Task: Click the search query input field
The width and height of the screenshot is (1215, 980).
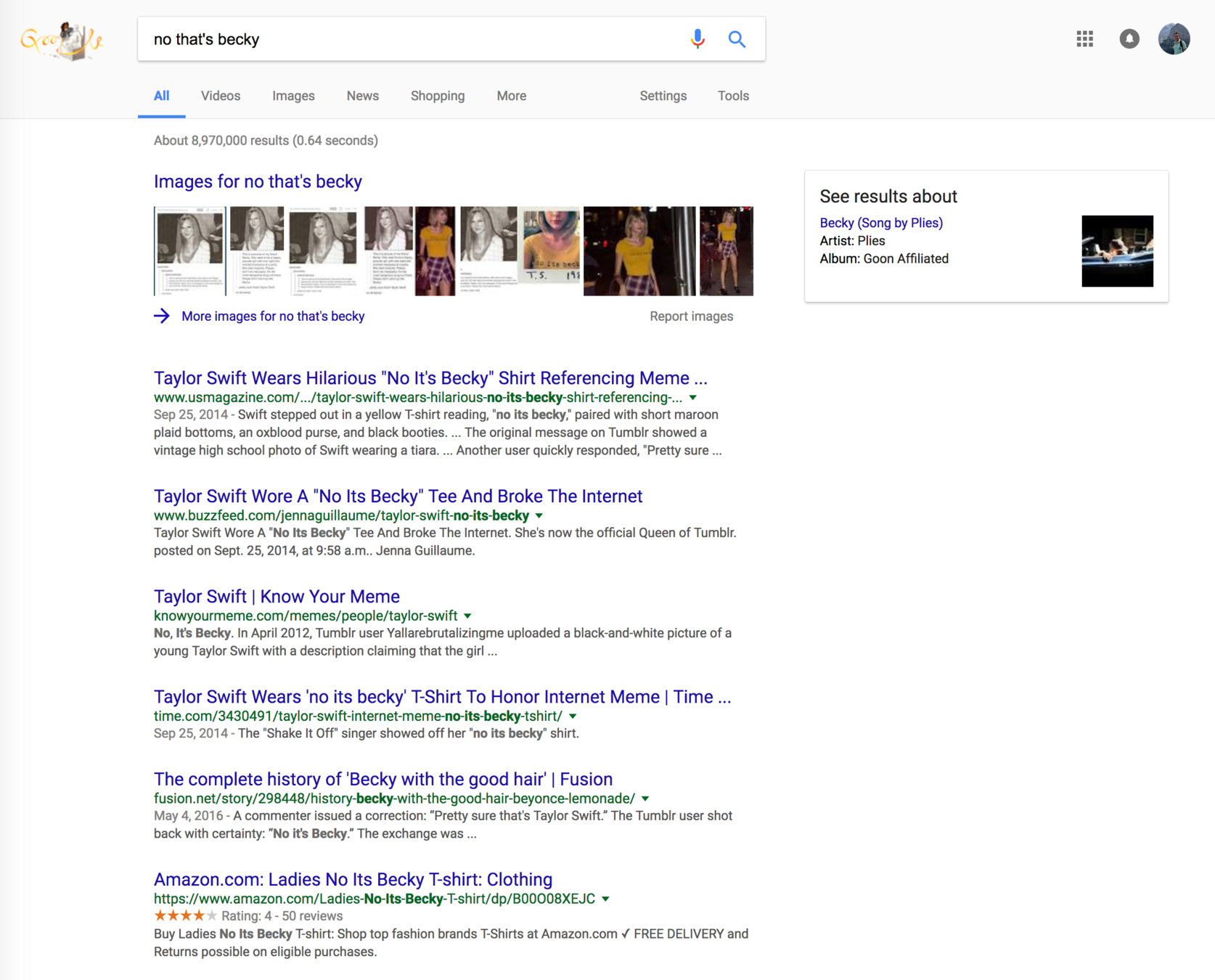Action: [414, 39]
